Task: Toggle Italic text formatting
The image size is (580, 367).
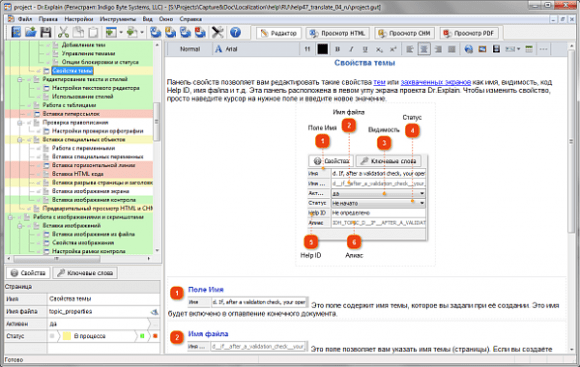Action: coord(351,49)
